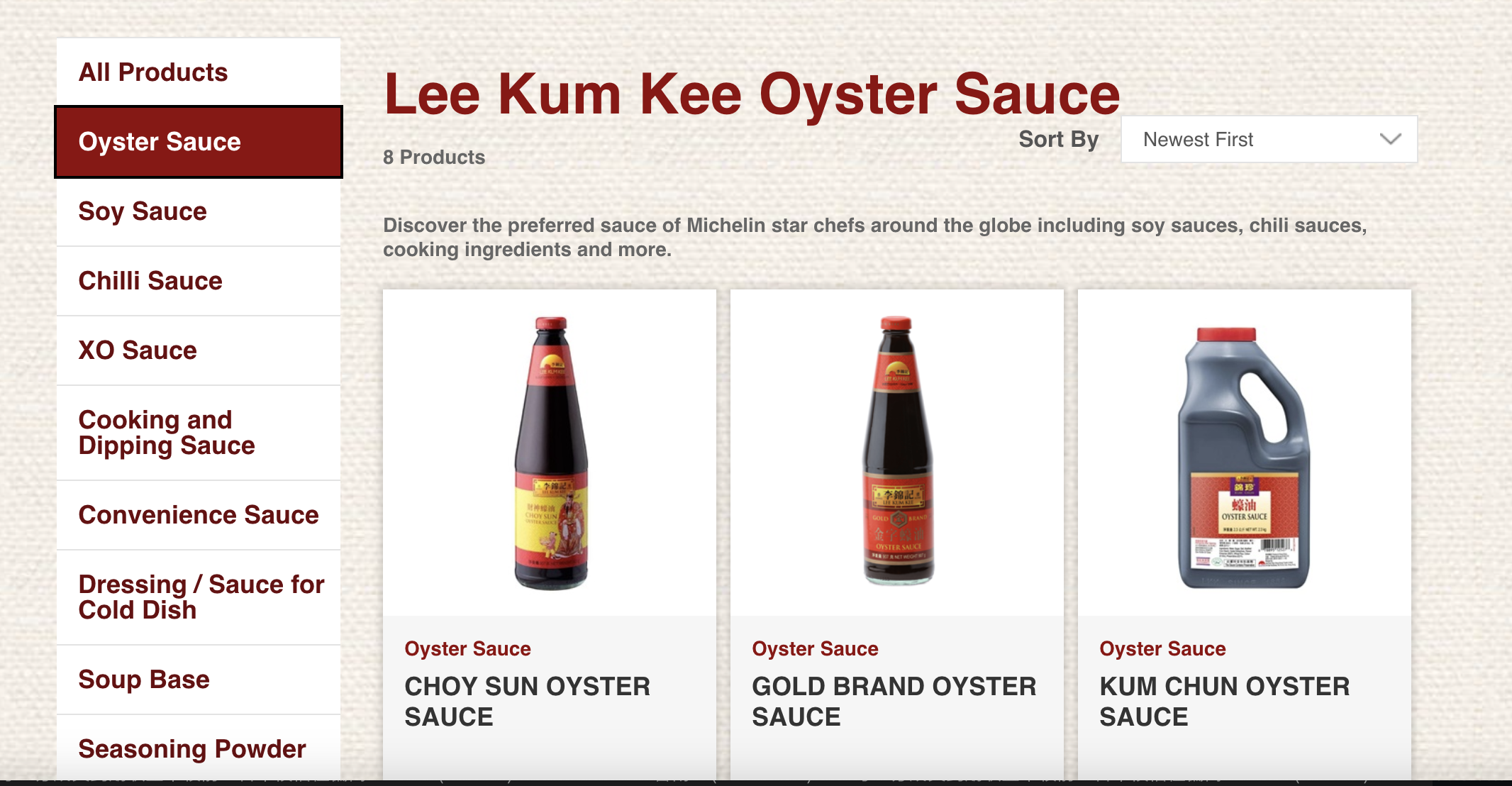The height and width of the screenshot is (786, 1512).
Task: View the Kum Chun Oyster Sauce jug image
Action: pos(1244,458)
